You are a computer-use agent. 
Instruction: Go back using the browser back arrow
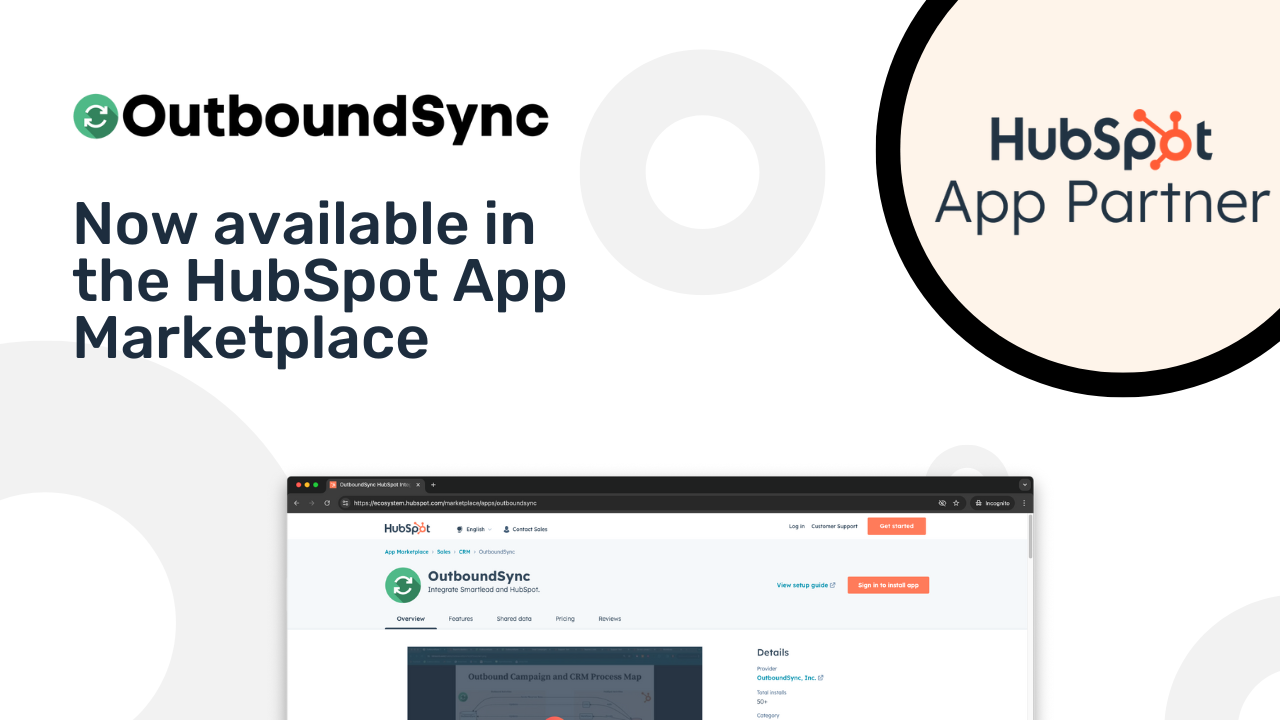click(x=296, y=502)
